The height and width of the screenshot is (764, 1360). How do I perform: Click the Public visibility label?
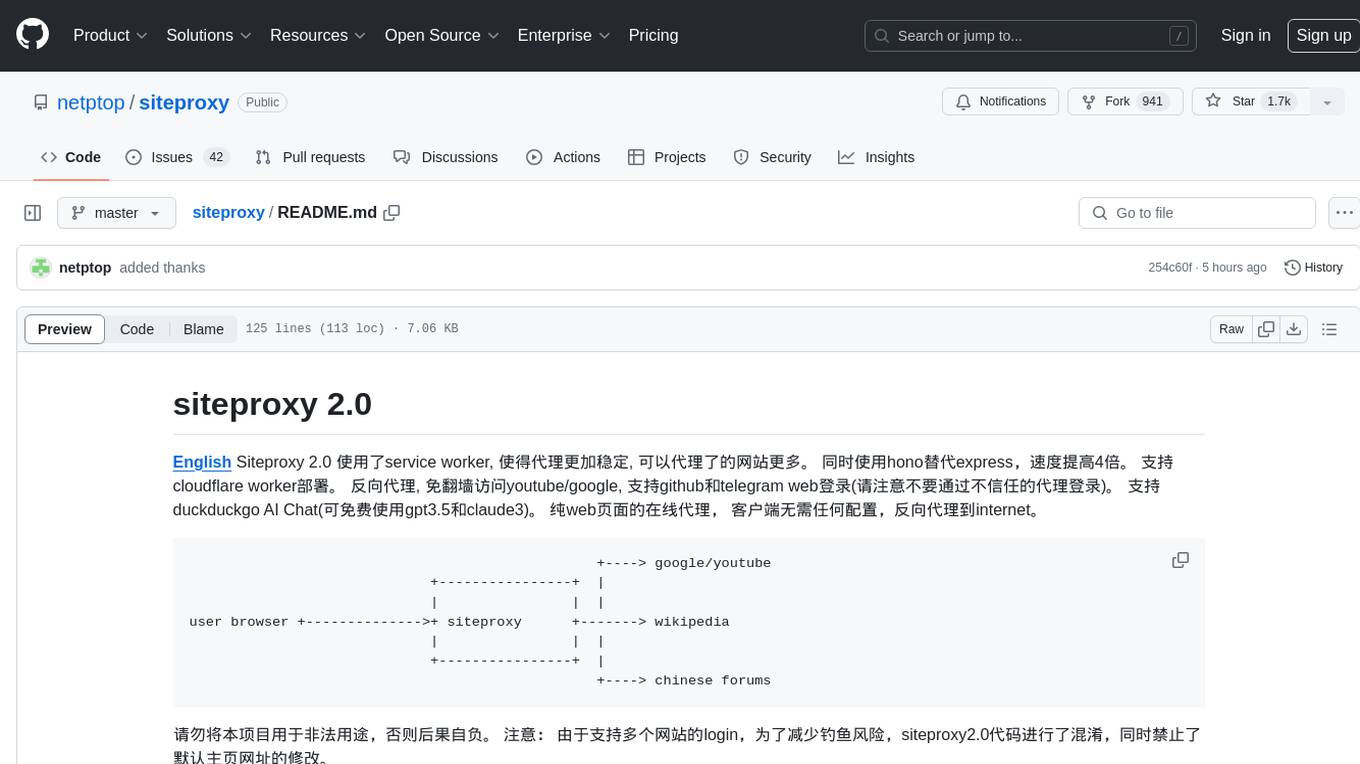pos(263,102)
